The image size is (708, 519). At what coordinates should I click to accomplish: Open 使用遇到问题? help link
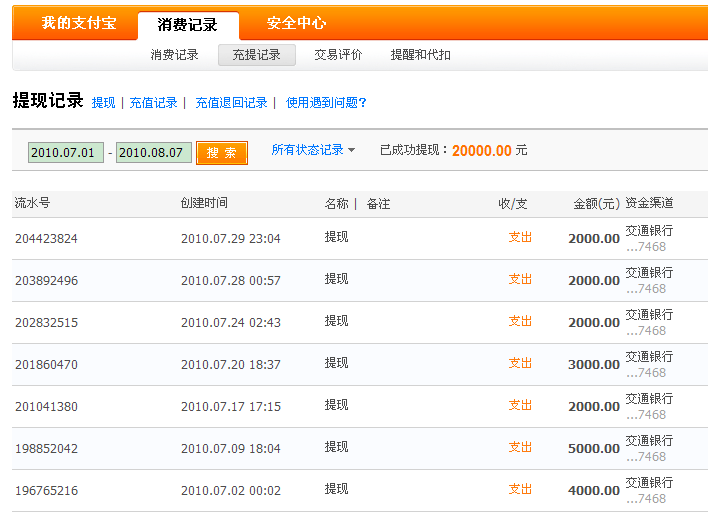coord(326,102)
